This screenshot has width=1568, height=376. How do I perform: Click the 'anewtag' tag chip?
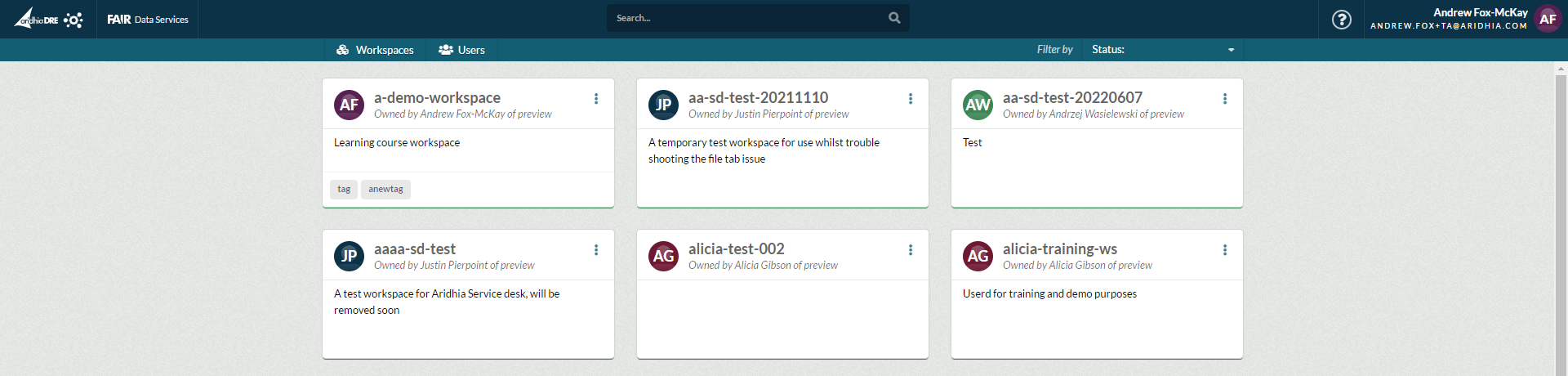(385, 189)
